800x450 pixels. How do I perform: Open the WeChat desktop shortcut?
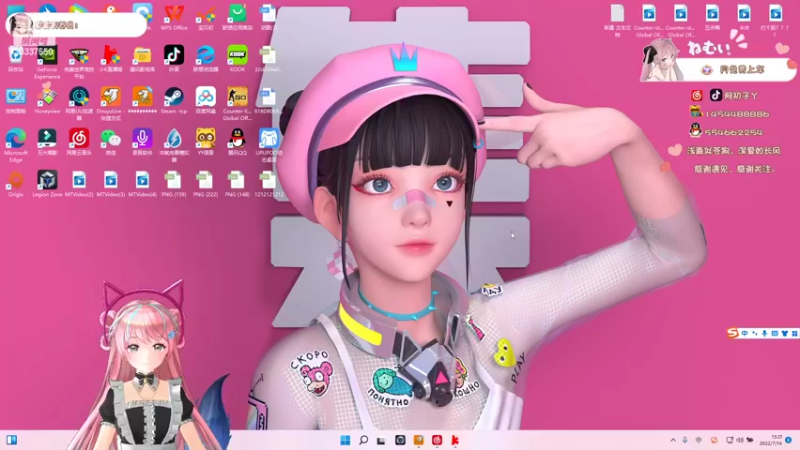(x=111, y=142)
